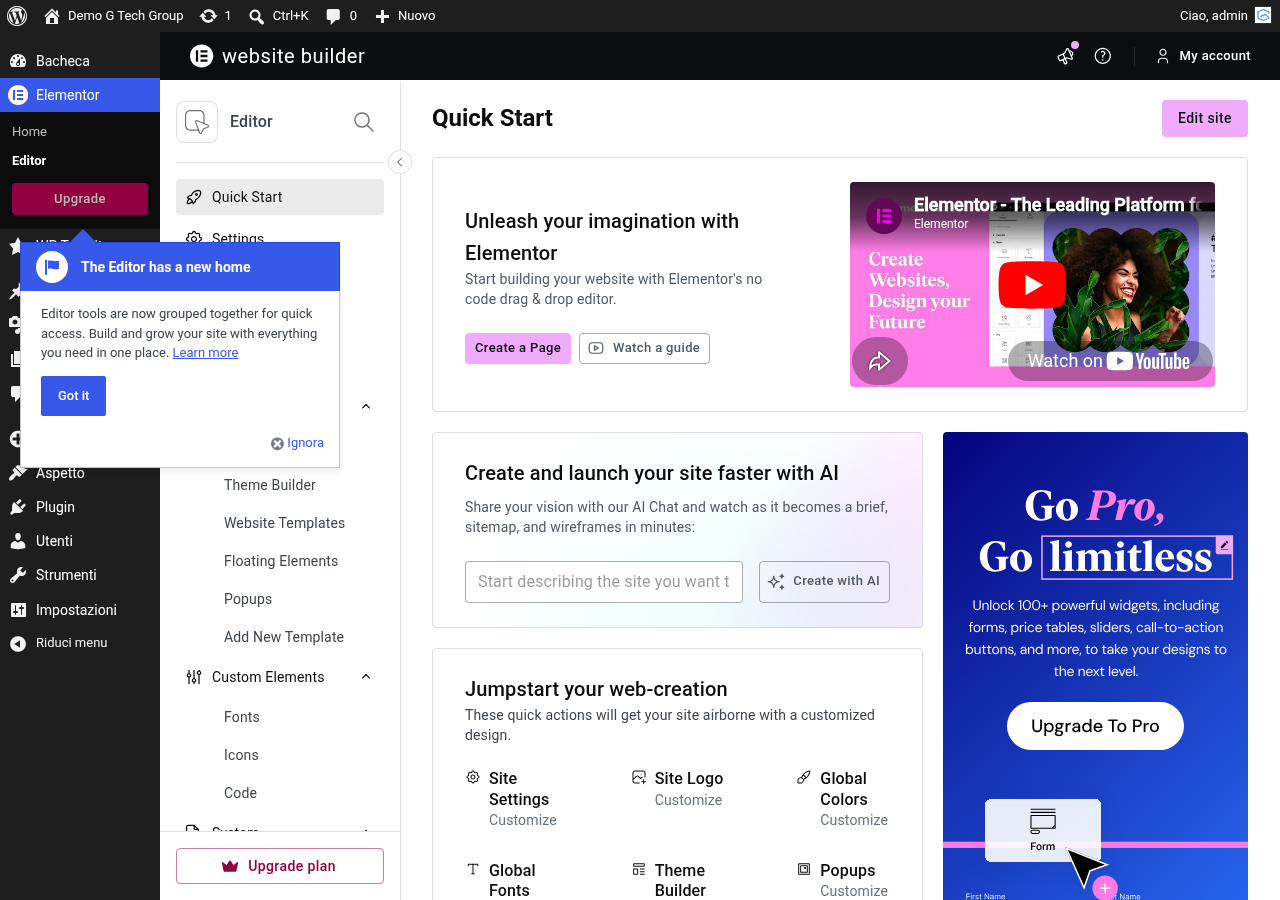Open Impostazioni settings menu
This screenshot has width=1280, height=900.
pos(80,610)
